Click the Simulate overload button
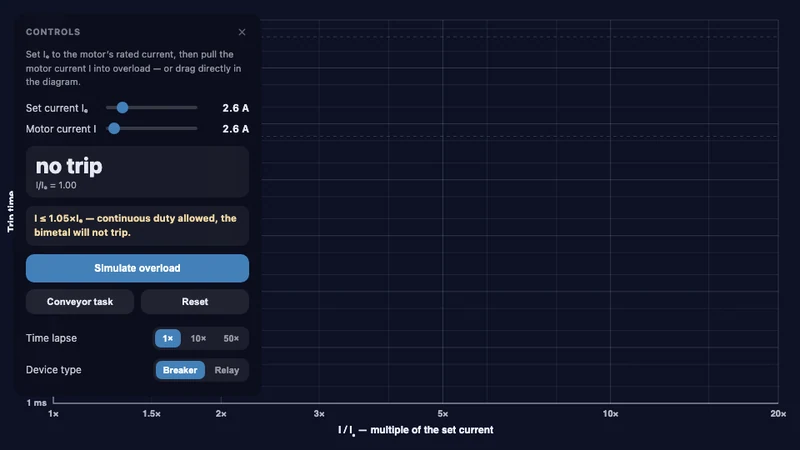Image resolution: width=800 pixels, height=450 pixels. coord(137,268)
